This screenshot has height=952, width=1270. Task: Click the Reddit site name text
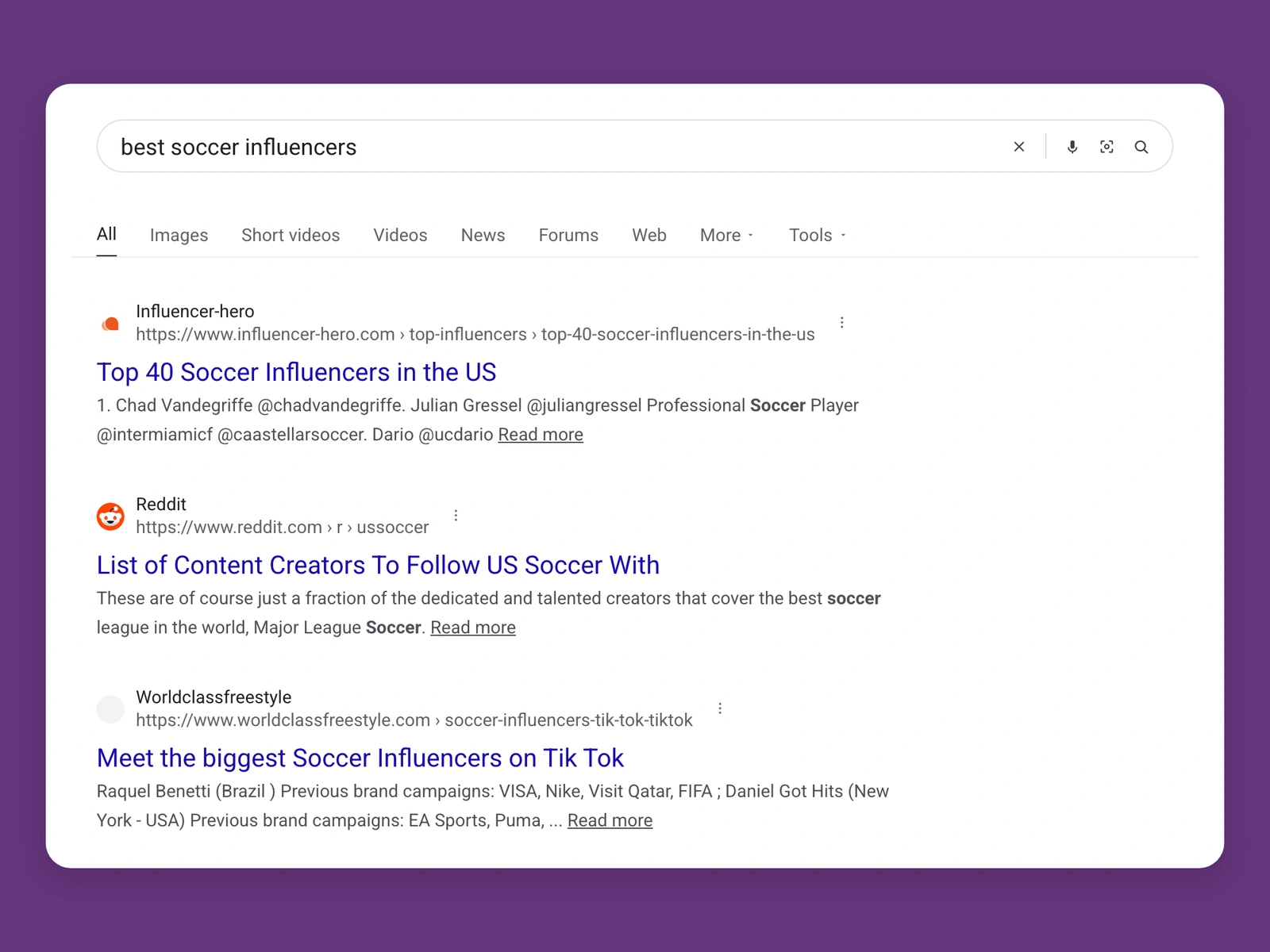point(160,505)
